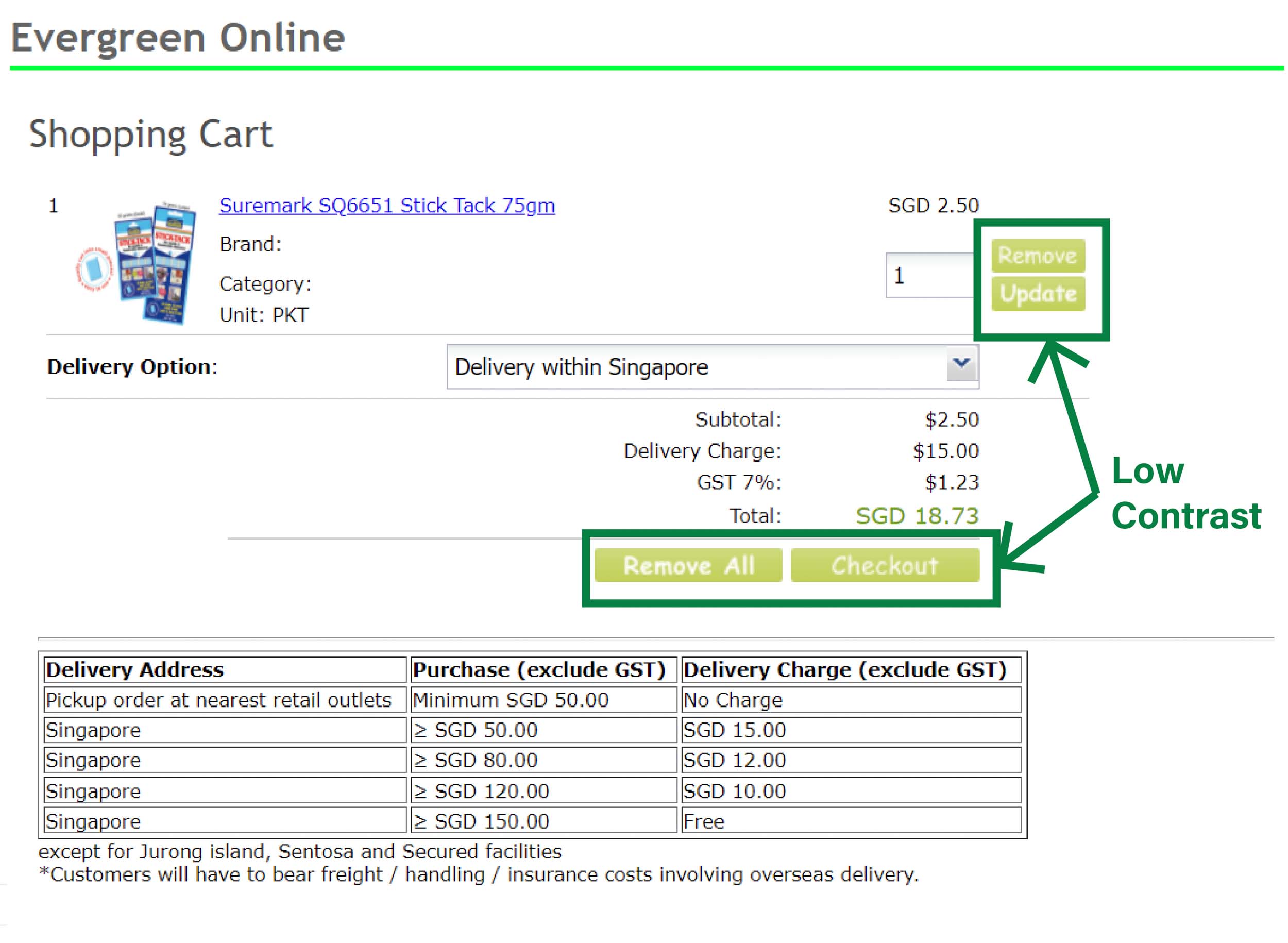Open Suremark SQ6651 Stick Tack product link
The height and width of the screenshot is (943, 1288).
click(386, 205)
